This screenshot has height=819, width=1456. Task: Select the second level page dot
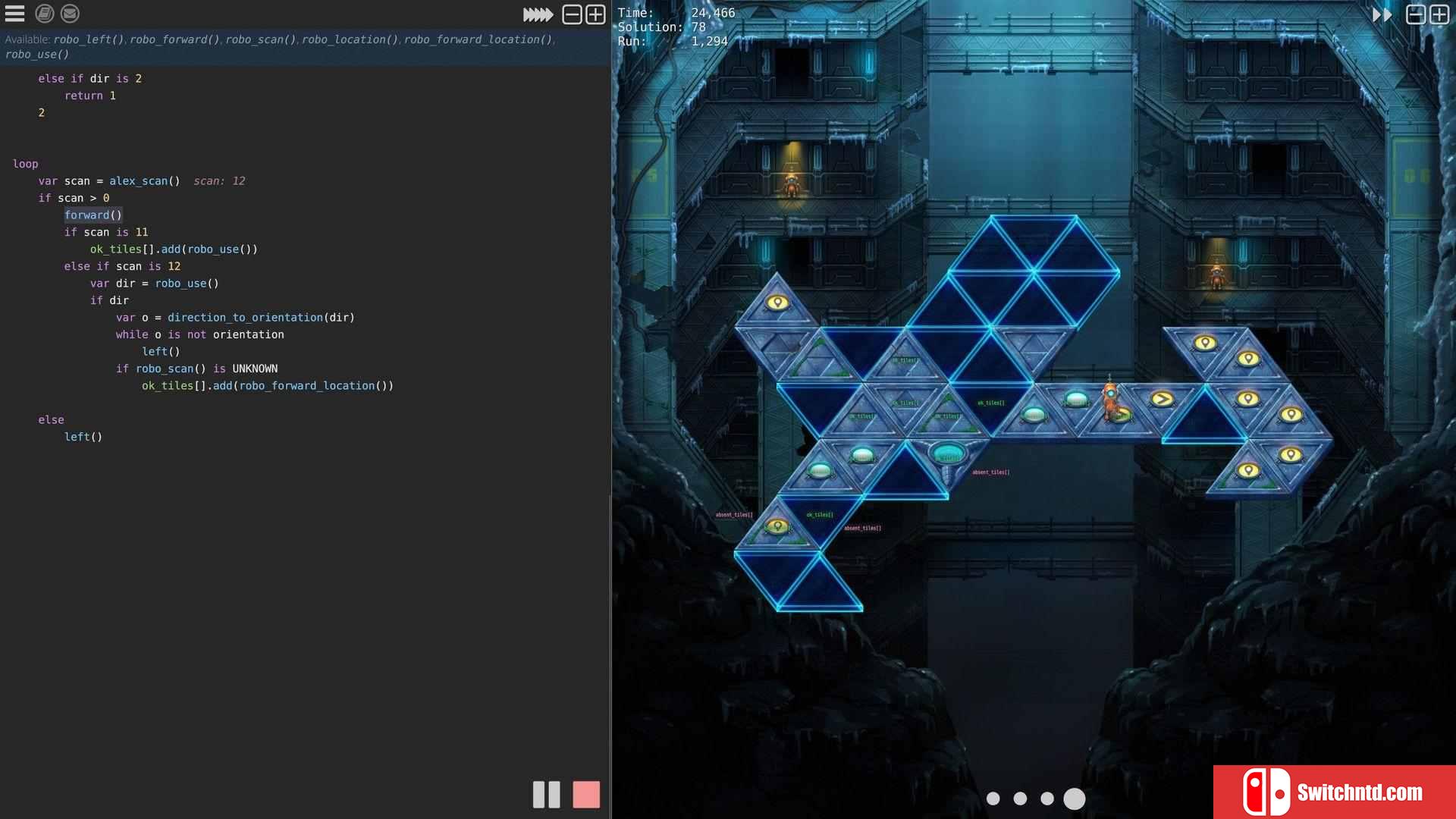(1020, 799)
